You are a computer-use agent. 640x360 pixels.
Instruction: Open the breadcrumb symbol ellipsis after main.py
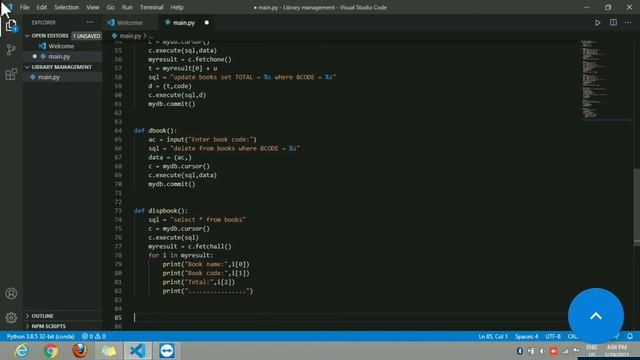(x=151, y=36)
